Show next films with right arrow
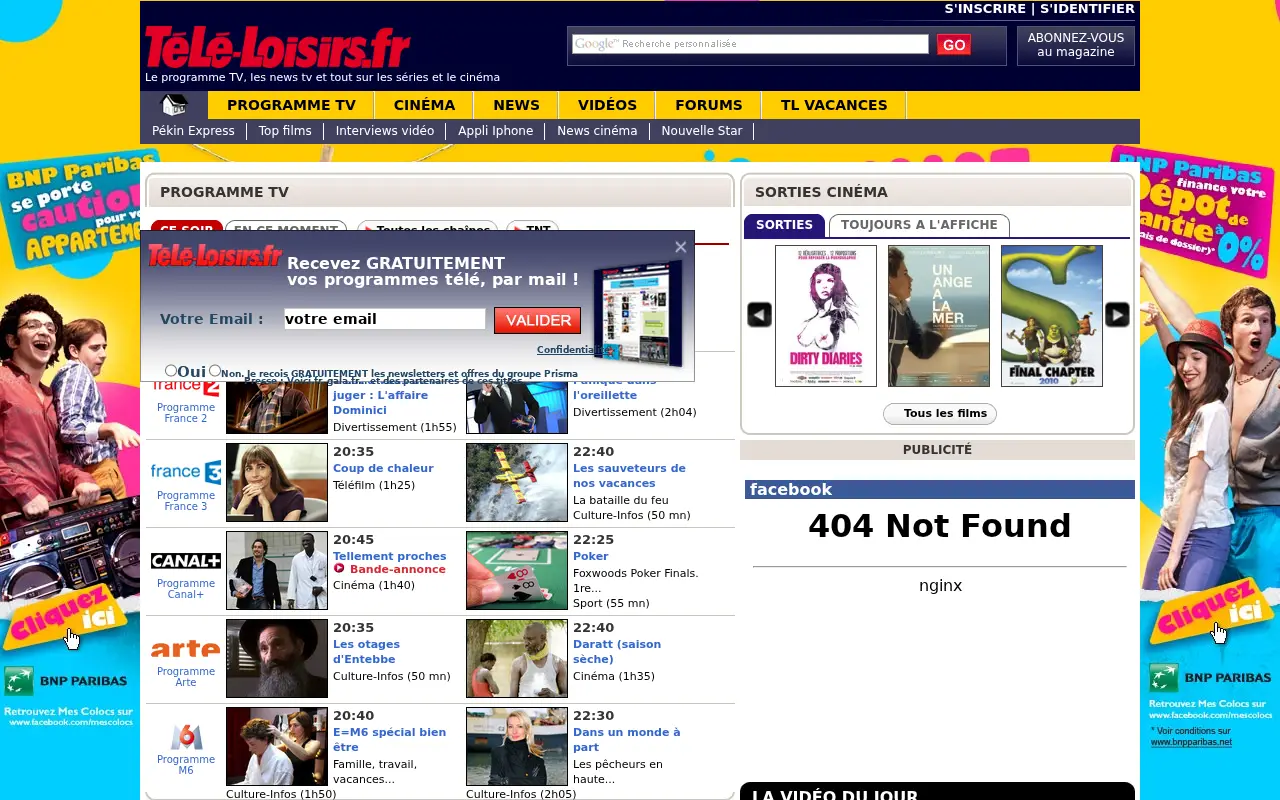 click(1117, 315)
